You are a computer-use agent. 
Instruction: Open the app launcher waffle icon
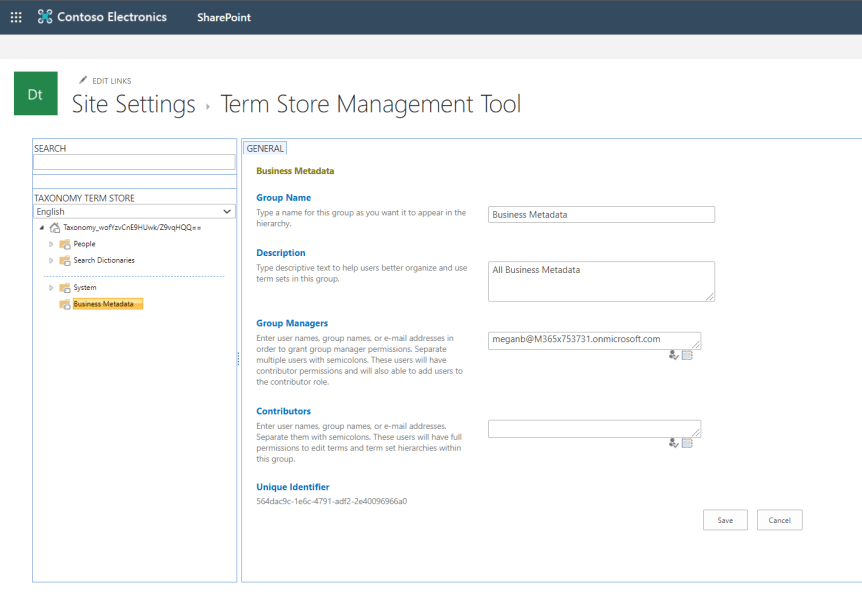16,17
